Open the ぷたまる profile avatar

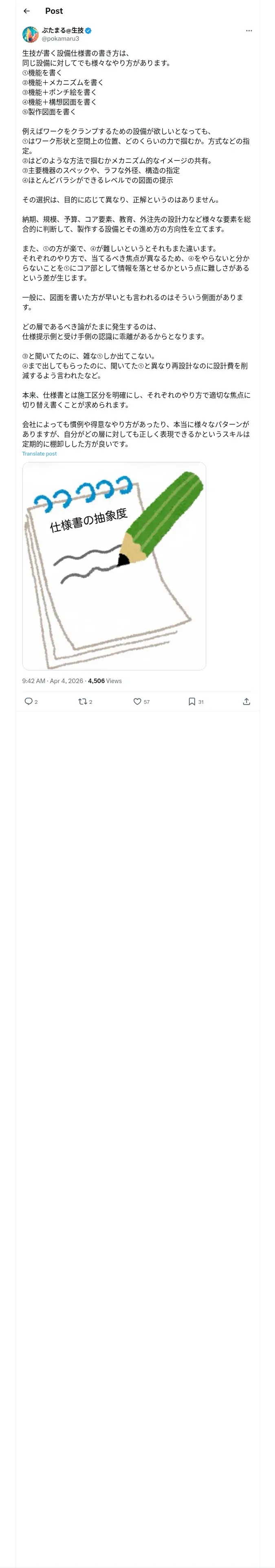[x=31, y=34]
